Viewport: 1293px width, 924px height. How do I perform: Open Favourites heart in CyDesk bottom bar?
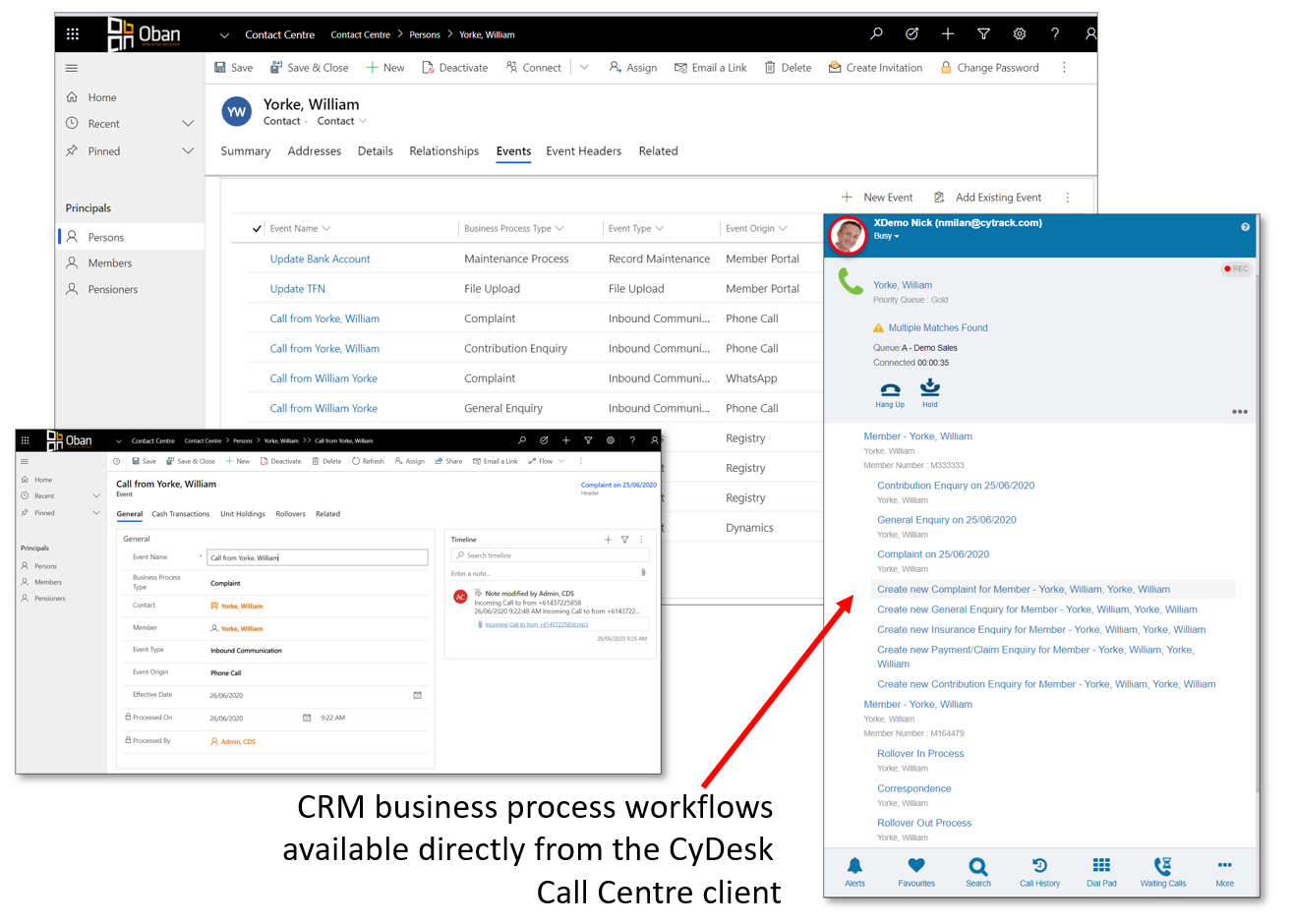coord(916,871)
